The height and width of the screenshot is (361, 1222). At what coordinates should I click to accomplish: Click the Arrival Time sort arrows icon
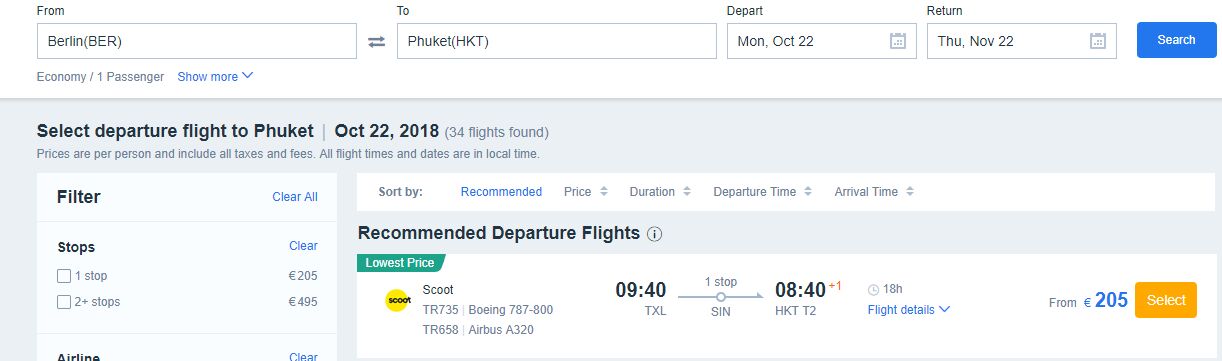[909, 192]
